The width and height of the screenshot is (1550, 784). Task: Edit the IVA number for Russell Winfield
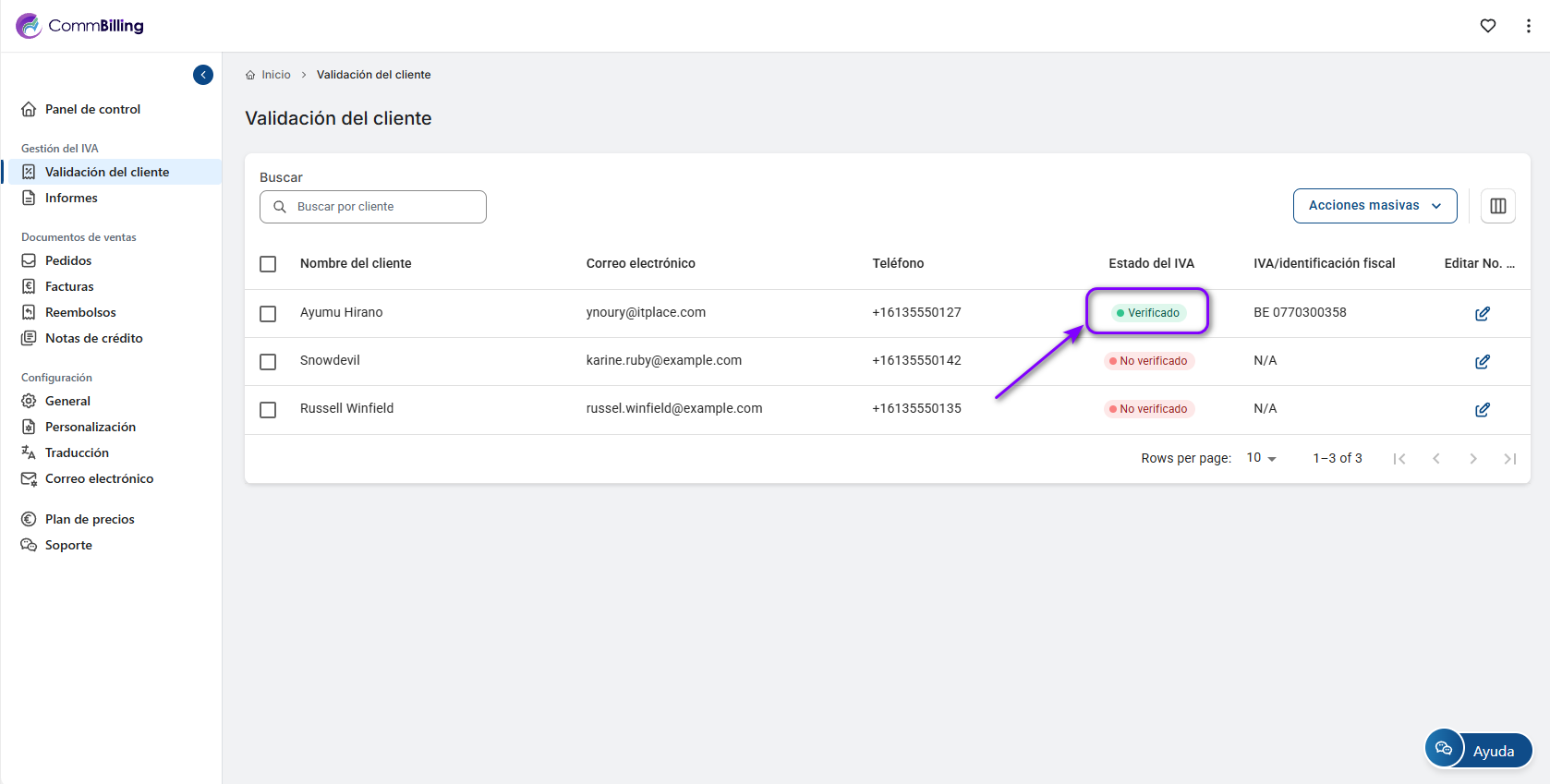(x=1482, y=410)
